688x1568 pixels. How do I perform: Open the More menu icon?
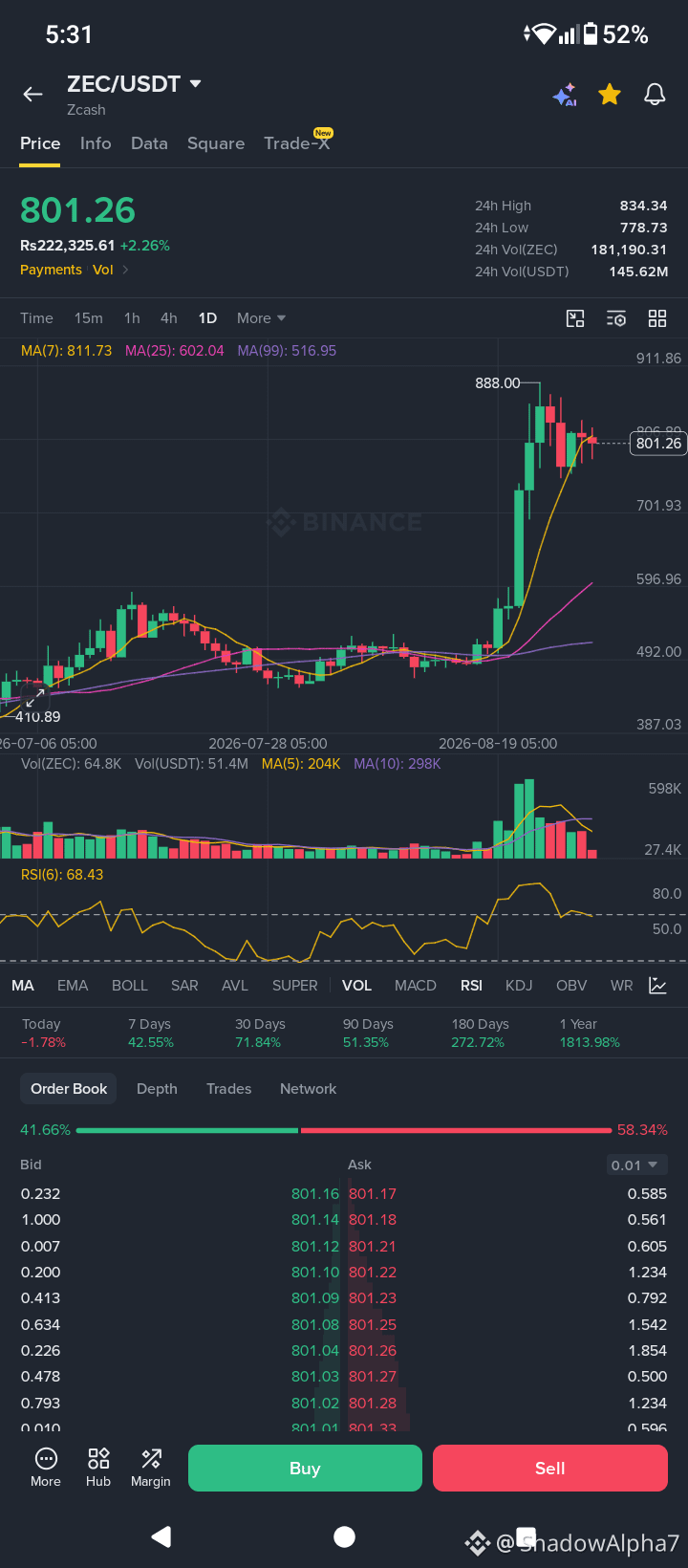[46, 1468]
